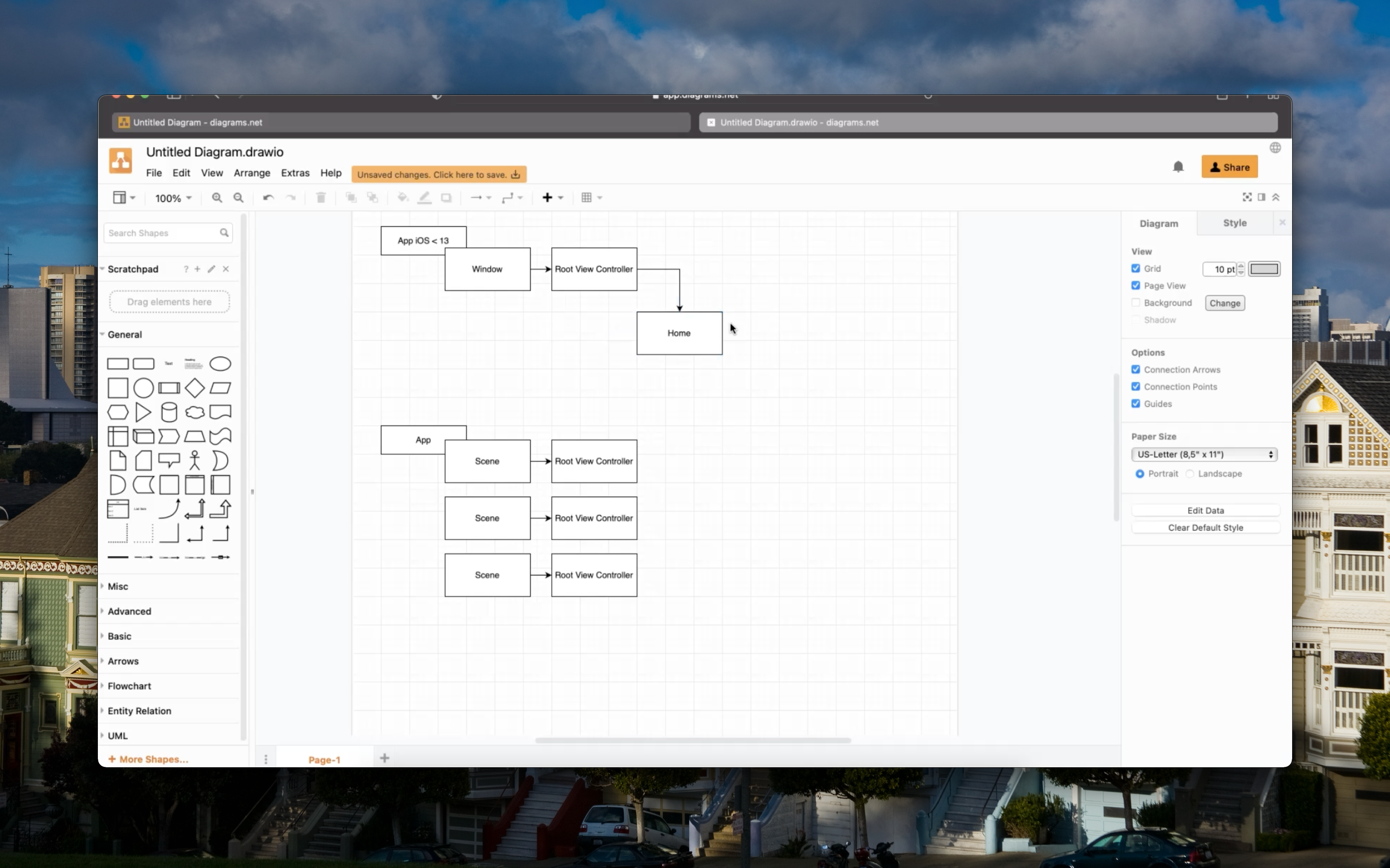Expand the UML shapes section
The image size is (1390, 868).
pyautogui.click(x=118, y=736)
